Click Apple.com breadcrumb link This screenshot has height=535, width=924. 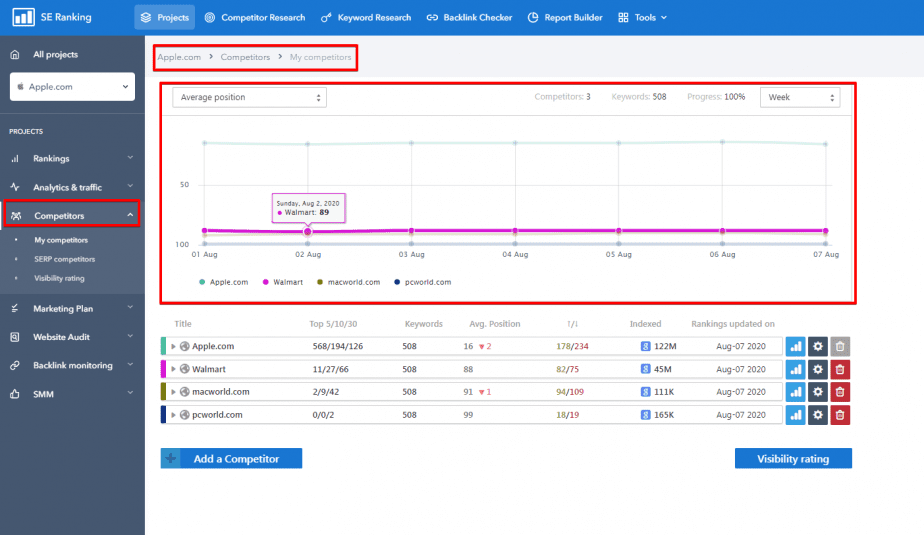point(179,57)
